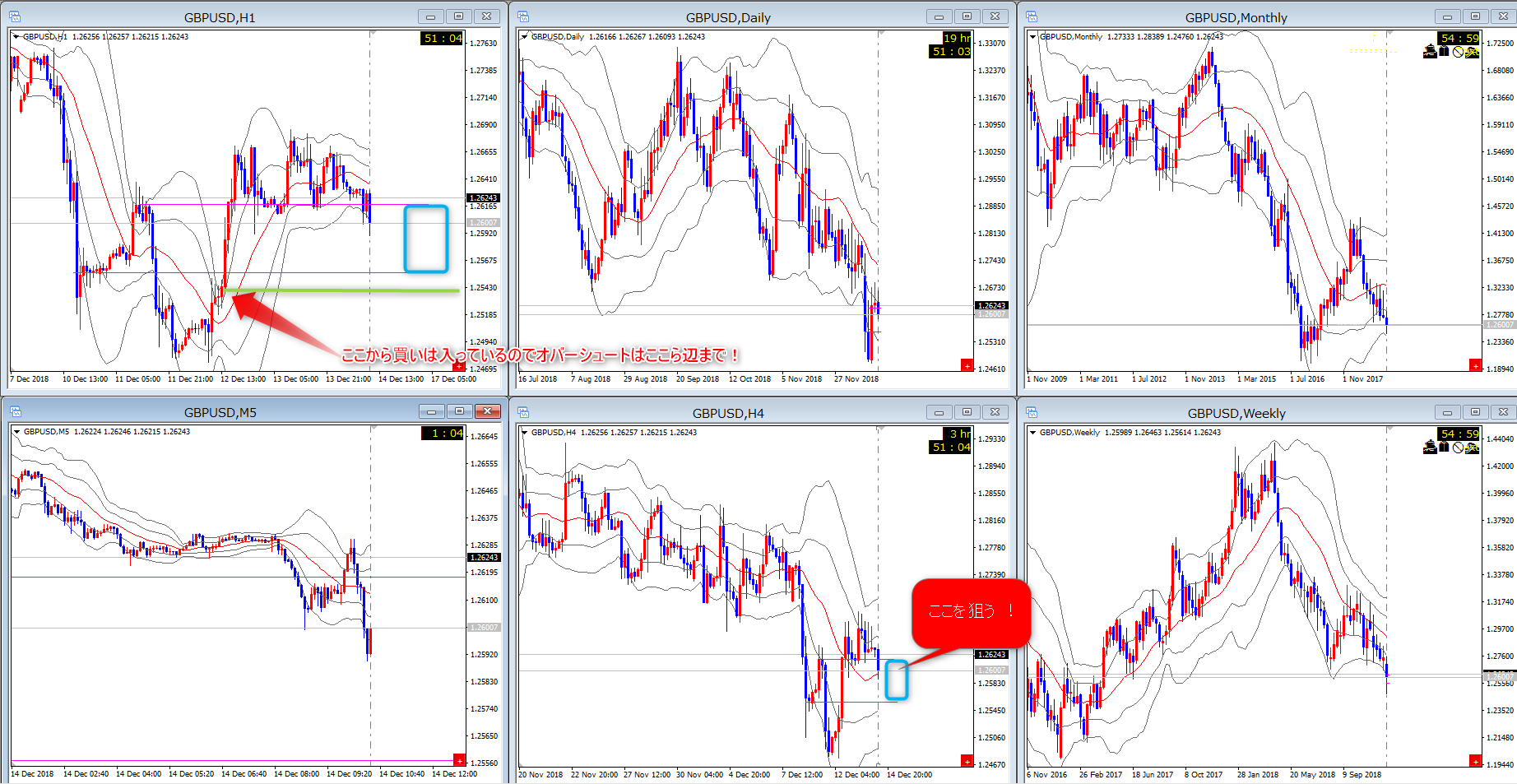Click the chart shift marker atop M5 chart
Image resolution: width=1517 pixels, height=784 pixels.
pos(373,428)
